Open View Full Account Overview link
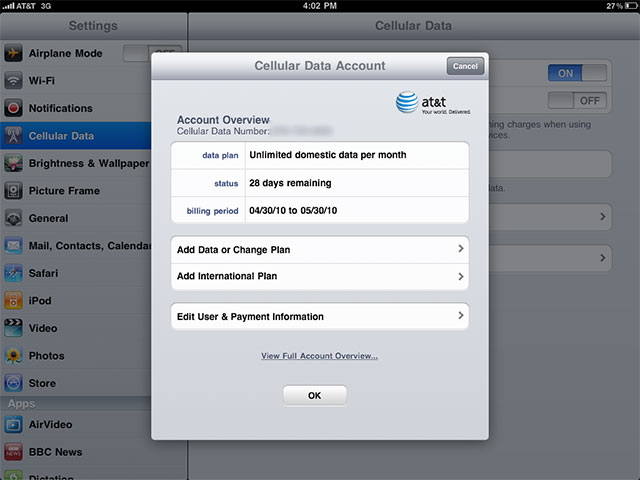This screenshot has width=640, height=480. [319, 356]
